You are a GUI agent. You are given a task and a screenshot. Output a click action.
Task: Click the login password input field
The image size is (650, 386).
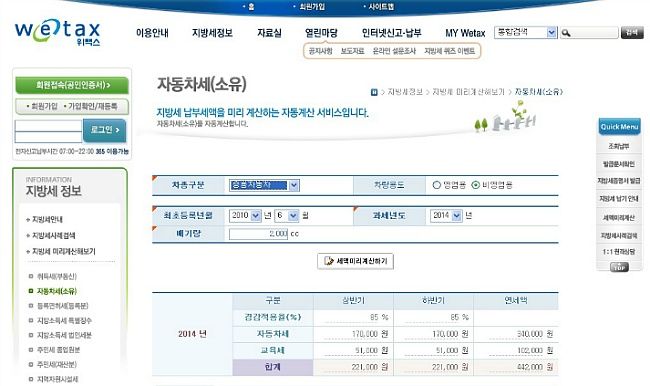49,137
